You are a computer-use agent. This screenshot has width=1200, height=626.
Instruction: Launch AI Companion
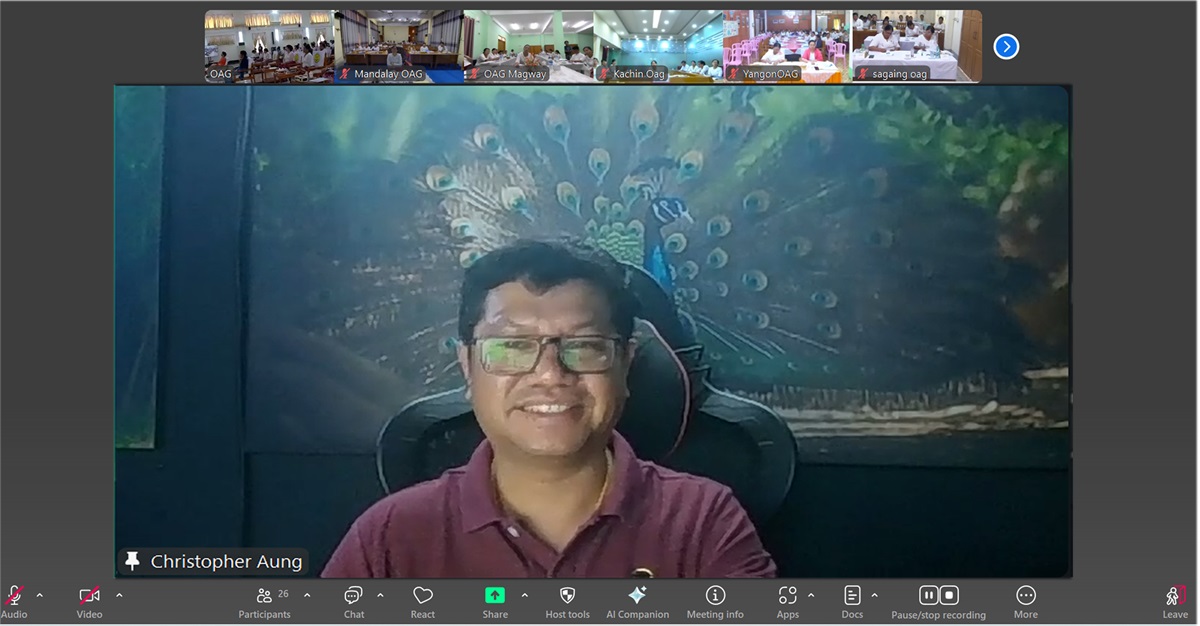(x=637, y=597)
